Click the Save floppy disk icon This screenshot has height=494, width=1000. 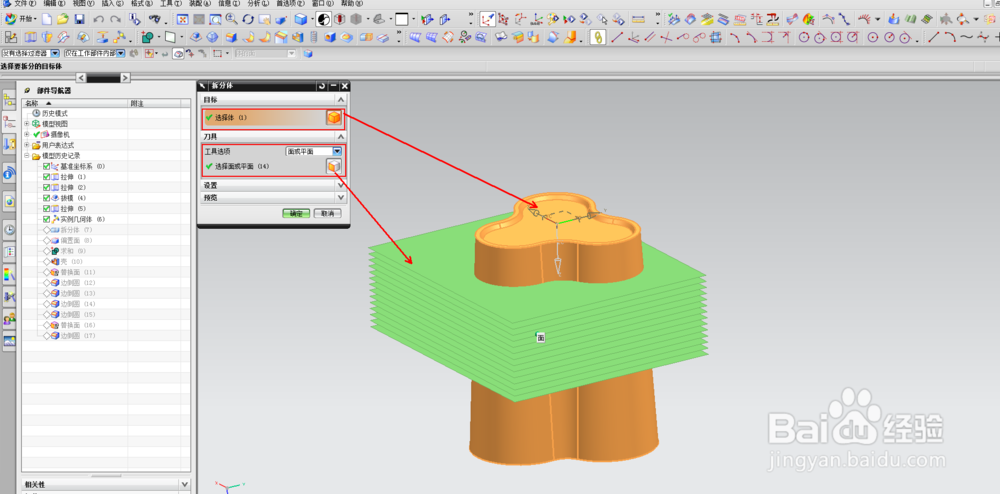click(x=80, y=19)
